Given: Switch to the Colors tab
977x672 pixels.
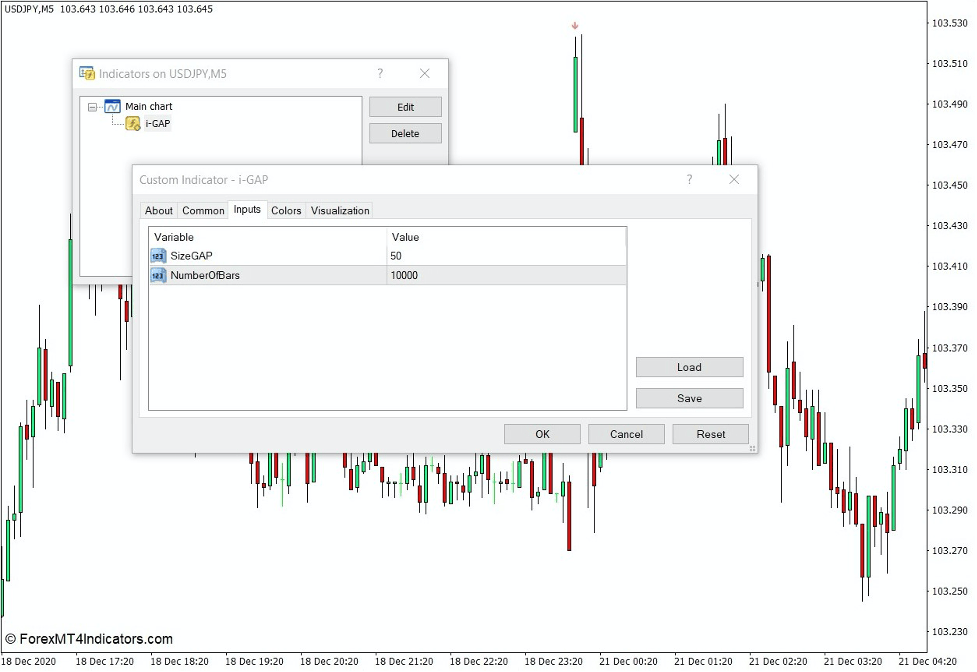Looking at the screenshot, I should click(x=286, y=210).
